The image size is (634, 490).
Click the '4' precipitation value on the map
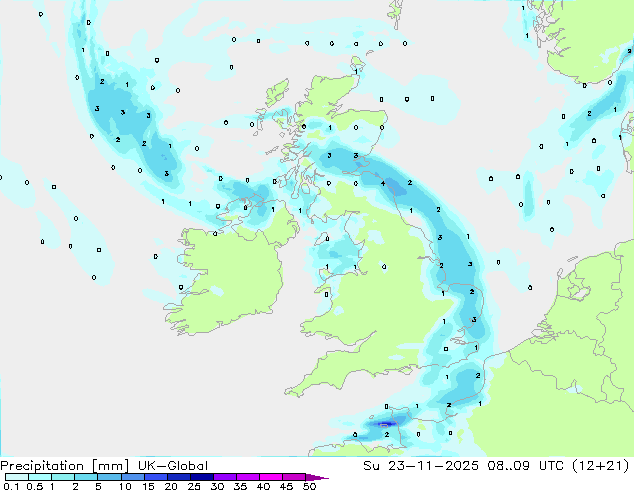click(383, 184)
